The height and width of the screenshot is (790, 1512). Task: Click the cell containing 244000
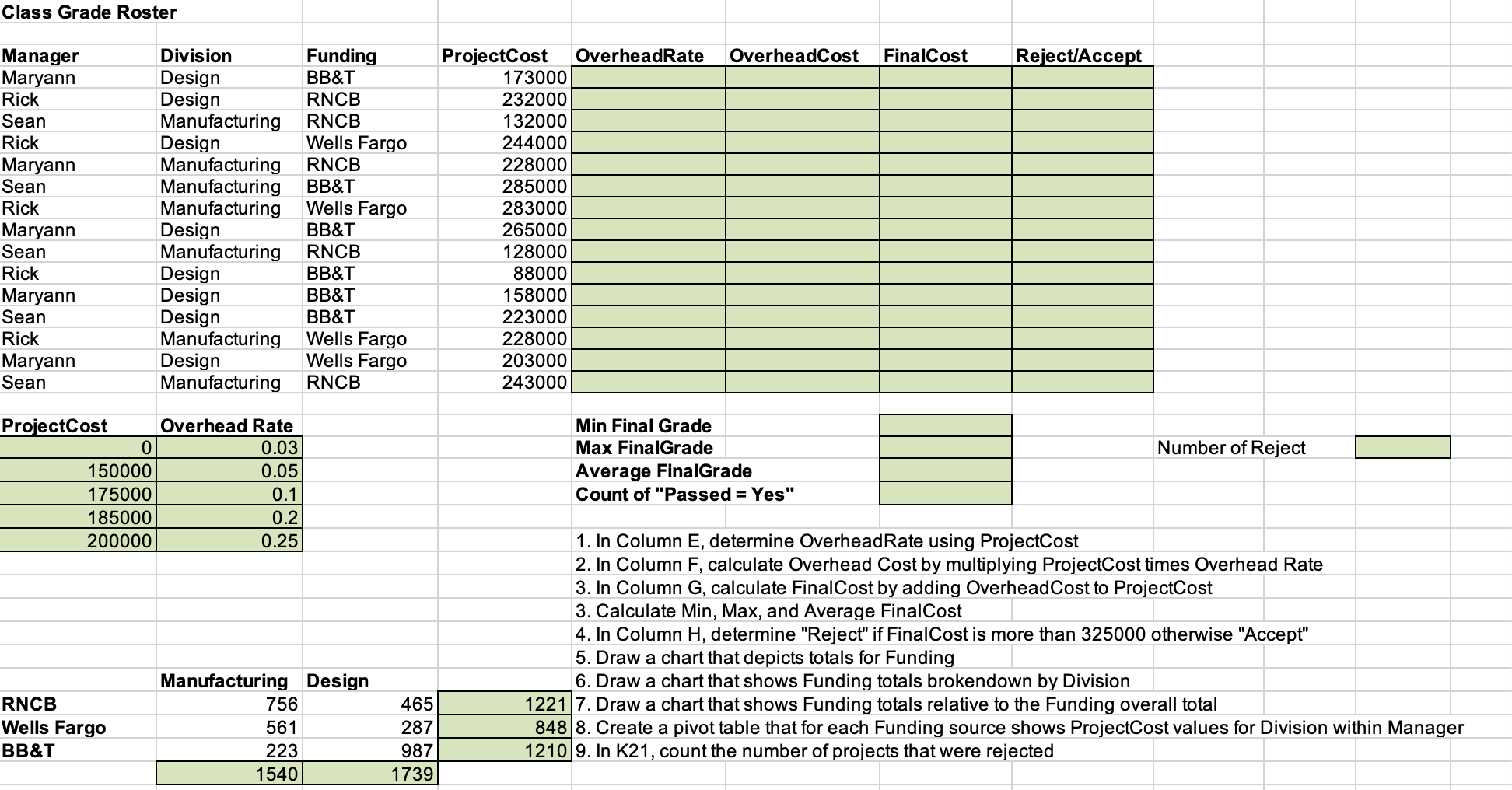click(505, 143)
